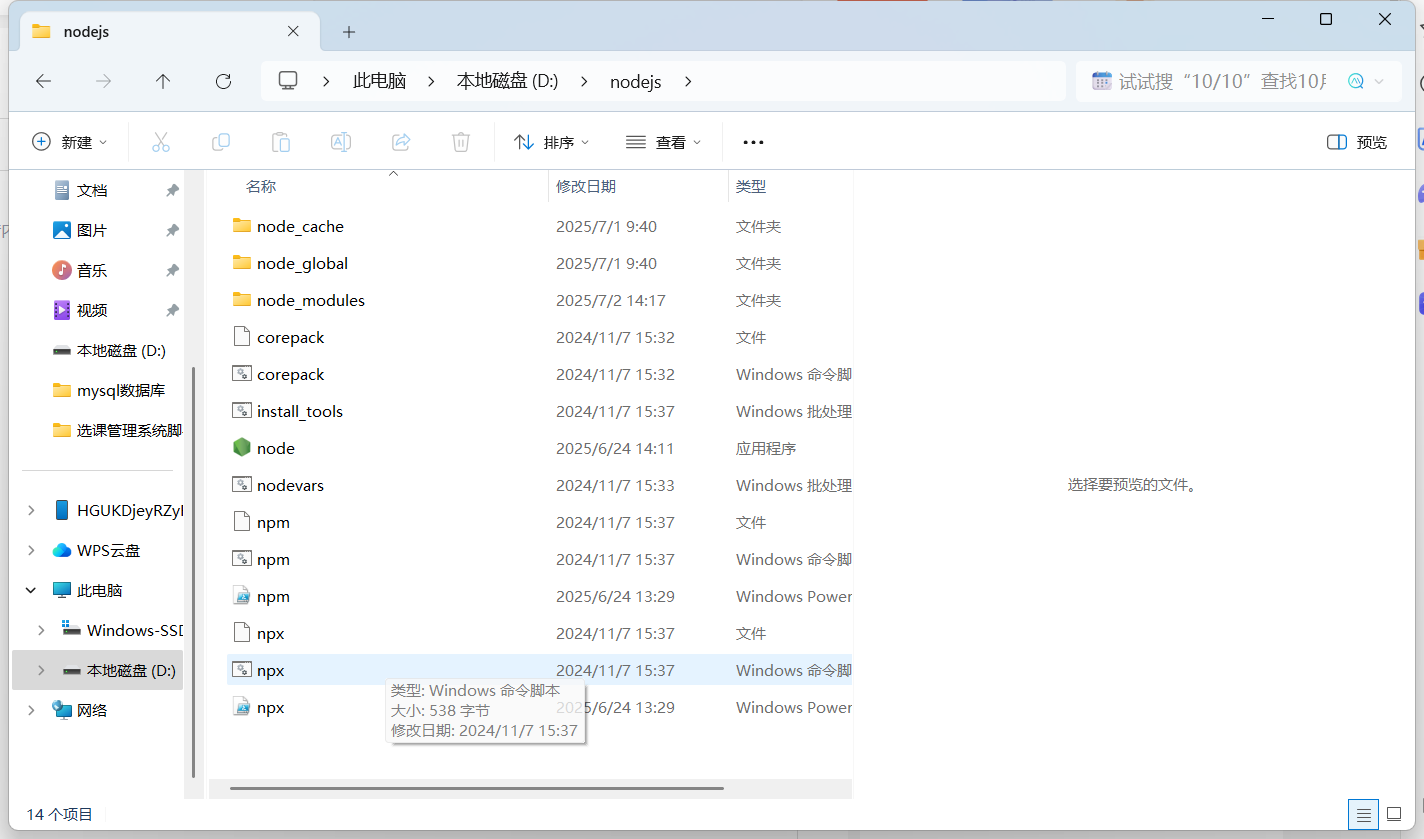Click the Delete trash icon

[461, 142]
